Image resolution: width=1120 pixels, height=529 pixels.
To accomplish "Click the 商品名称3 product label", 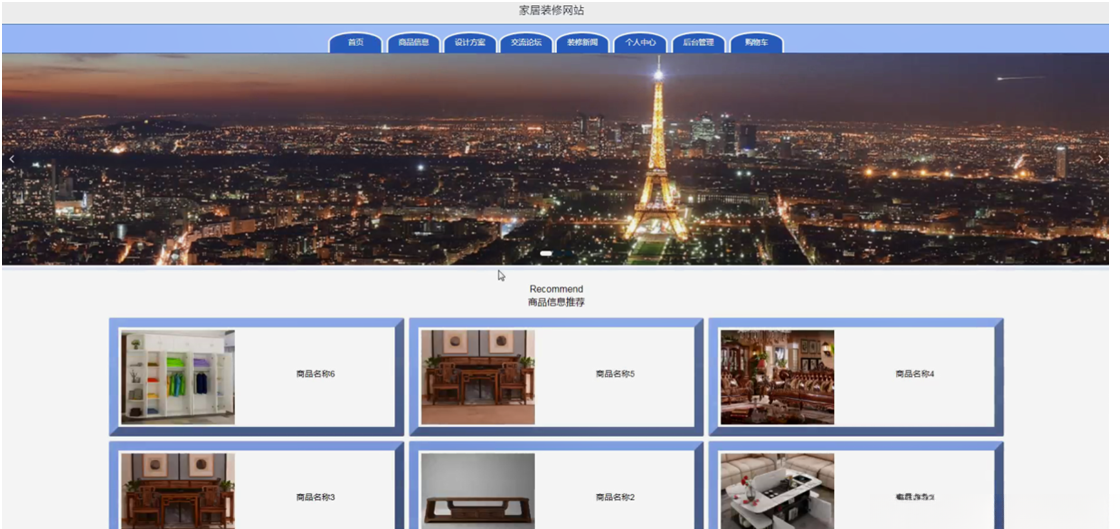I will pyautogui.click(x=316, y=498).
